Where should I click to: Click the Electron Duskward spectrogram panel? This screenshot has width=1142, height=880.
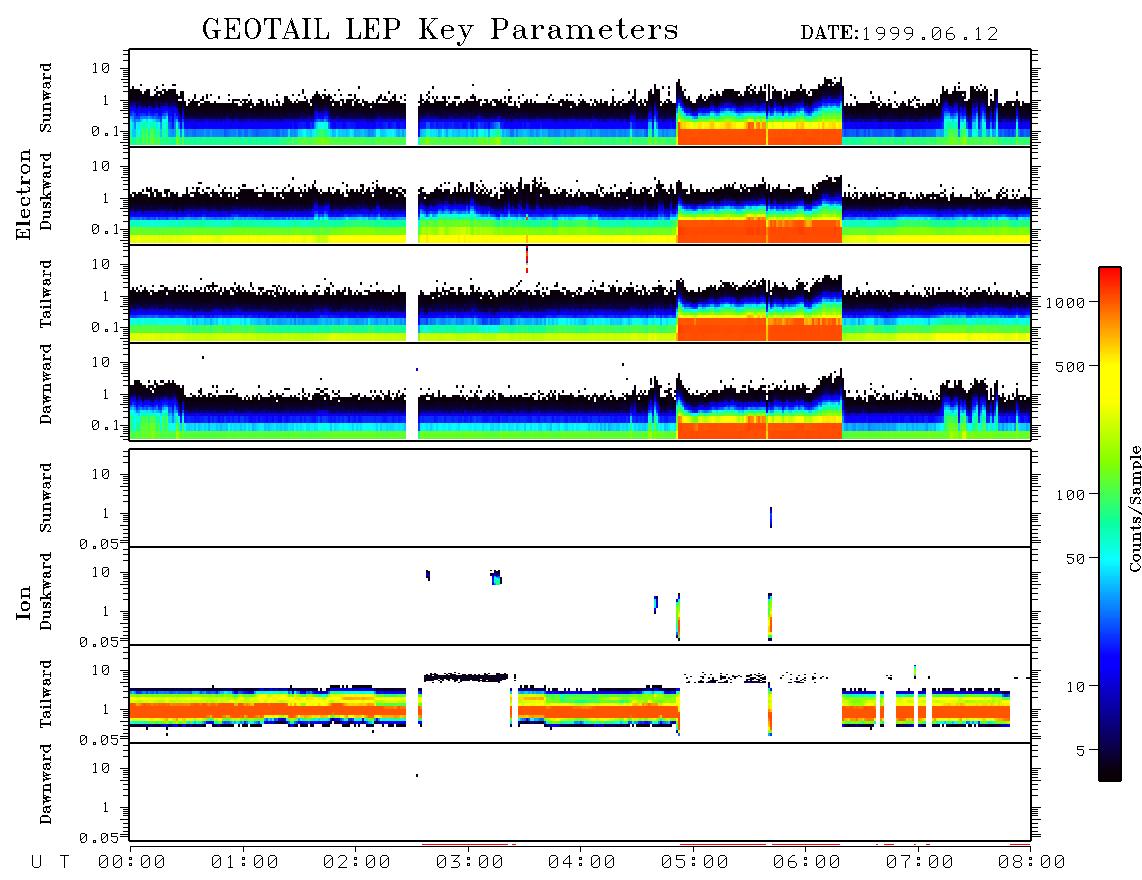tap(580, 195)
